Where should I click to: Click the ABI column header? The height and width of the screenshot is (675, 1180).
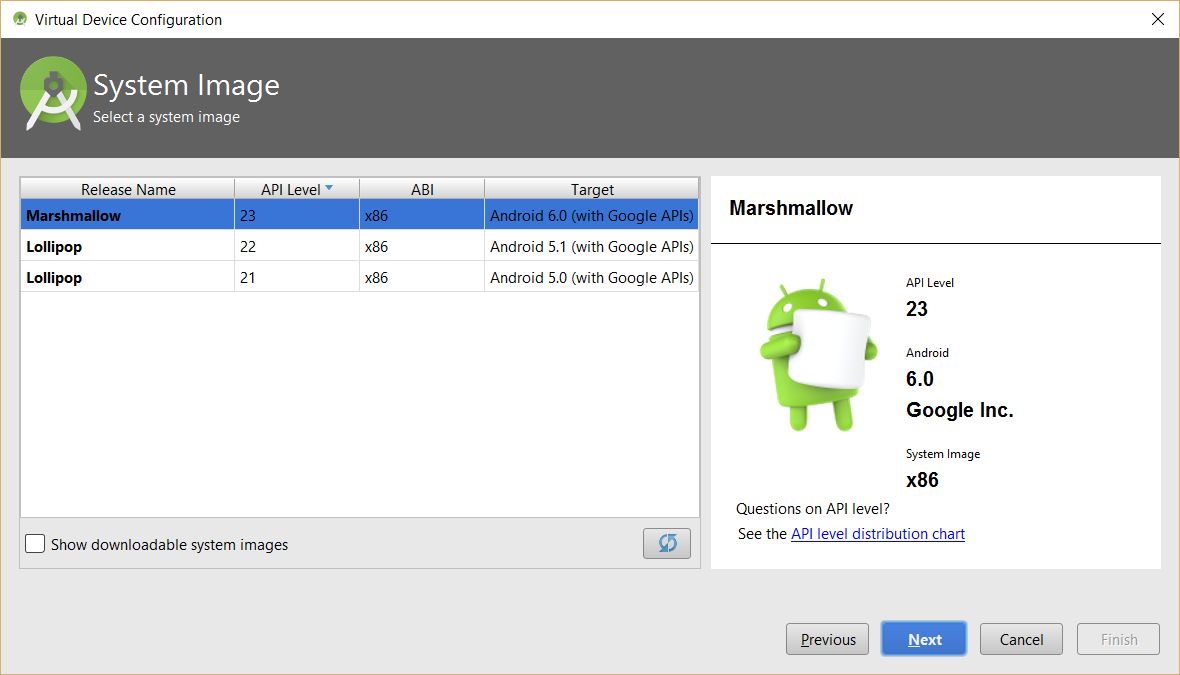(422, 189)
